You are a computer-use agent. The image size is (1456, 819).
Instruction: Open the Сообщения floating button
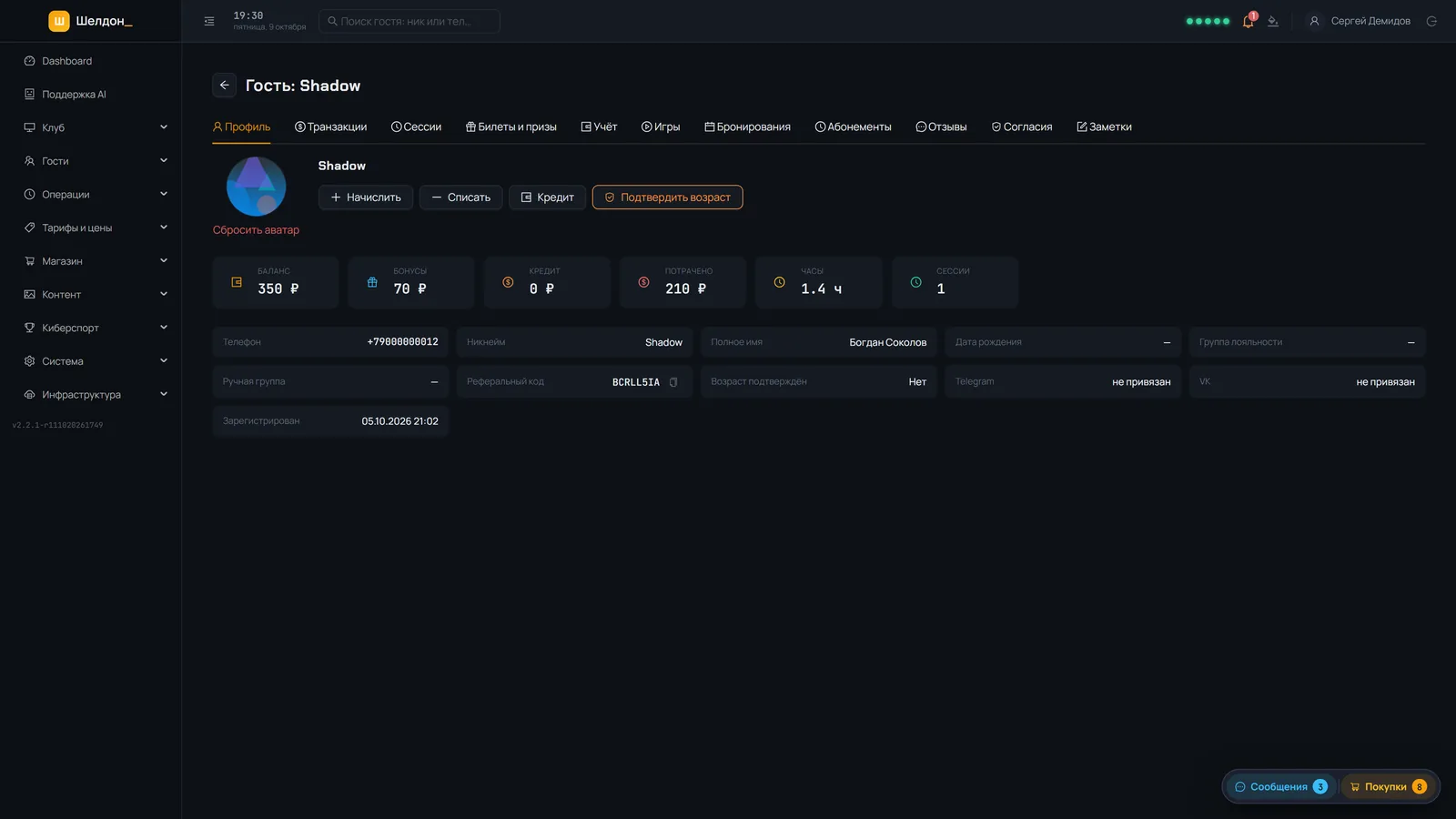[1281, 787]
